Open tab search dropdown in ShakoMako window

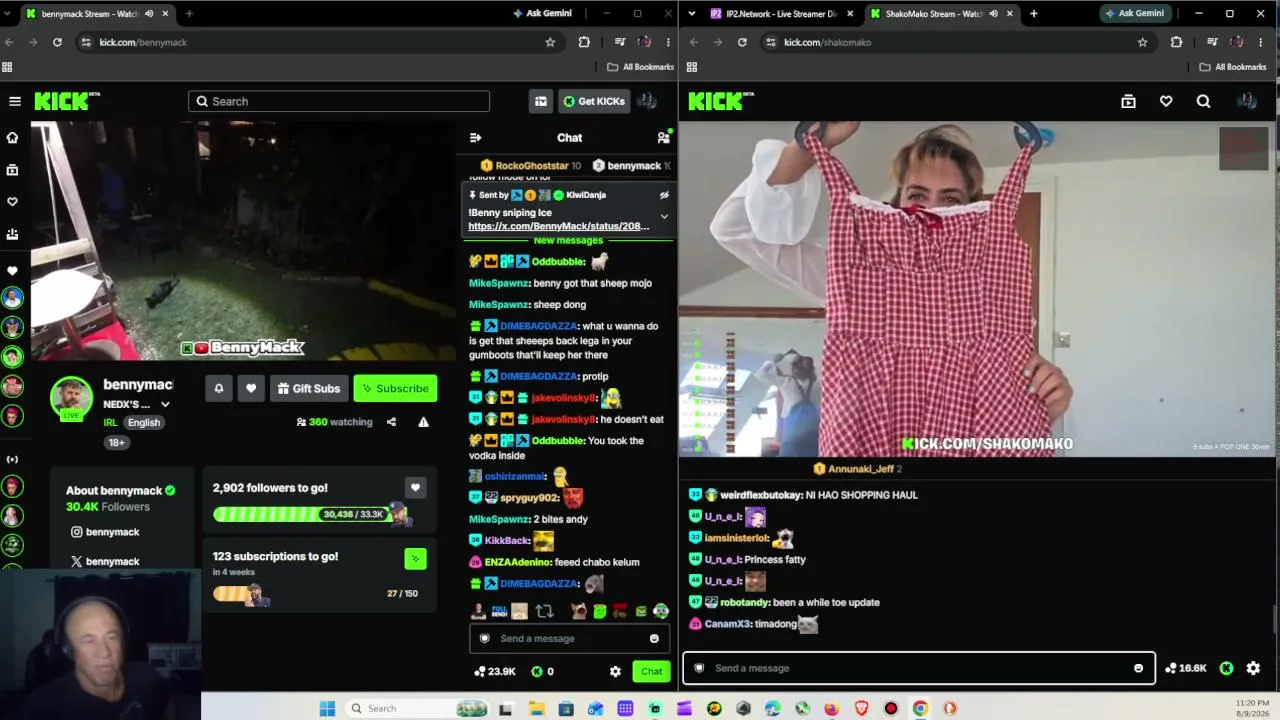tap(691, 14)
